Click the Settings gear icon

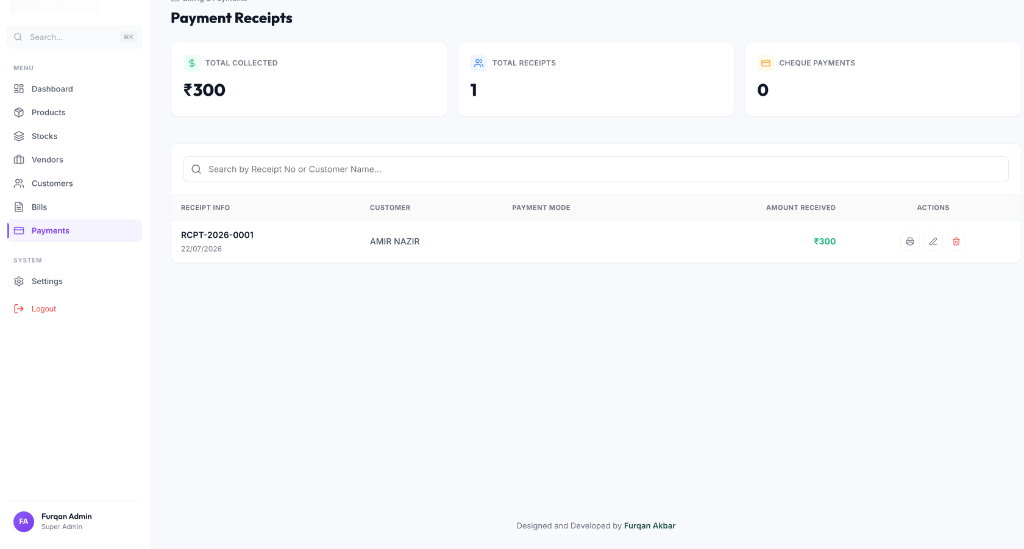(19, 281)
